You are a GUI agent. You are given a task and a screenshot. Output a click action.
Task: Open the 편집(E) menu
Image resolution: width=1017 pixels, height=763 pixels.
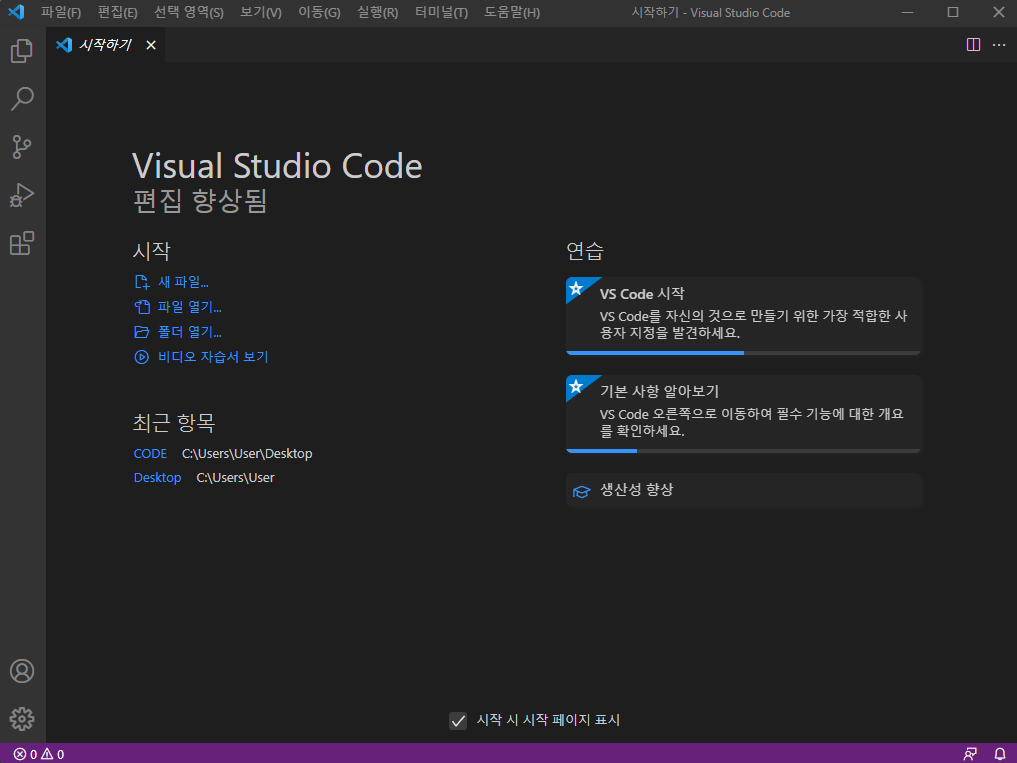117,12
